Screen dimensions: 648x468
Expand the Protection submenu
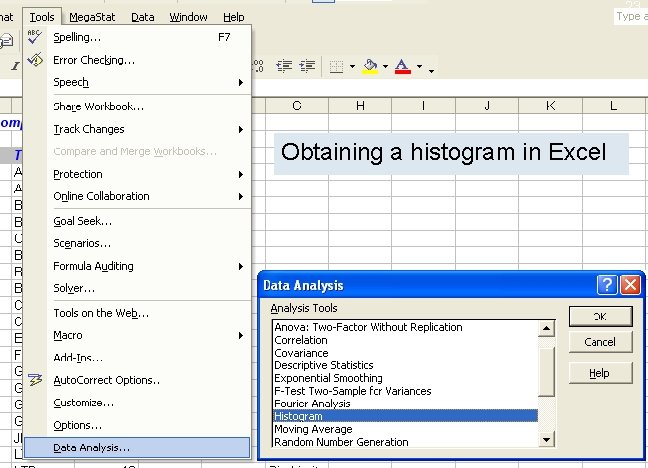[241, 174]
